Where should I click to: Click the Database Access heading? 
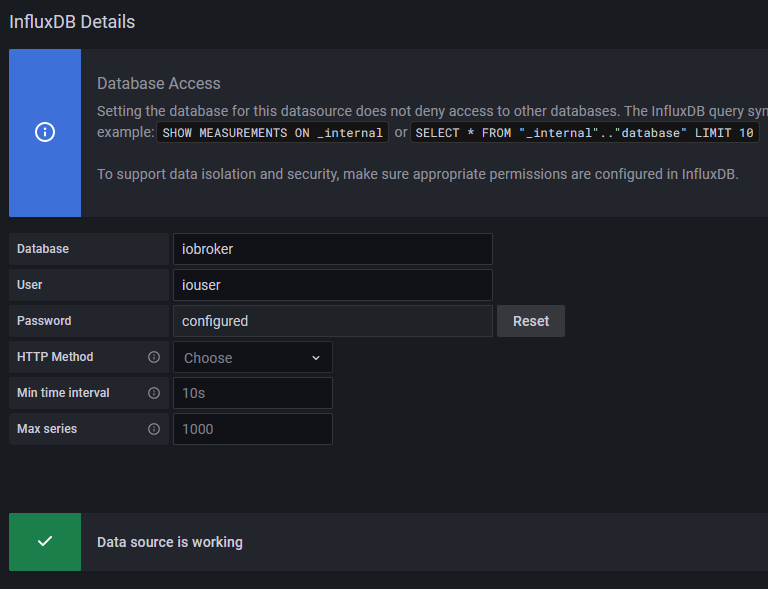159,83
